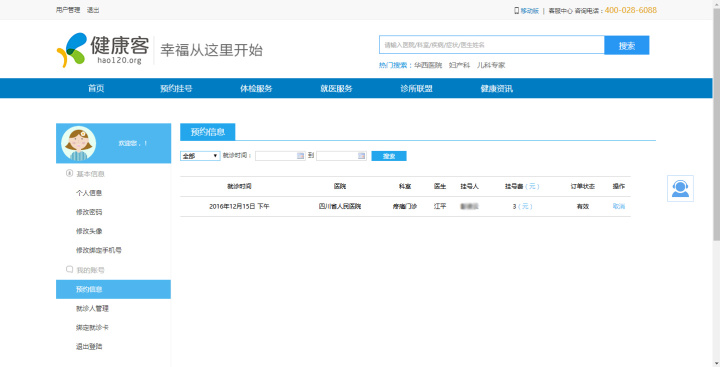Click the top blue 搜索 button
Image resolution: width=720 pixels, height=367 pixels.
[627, 45]
